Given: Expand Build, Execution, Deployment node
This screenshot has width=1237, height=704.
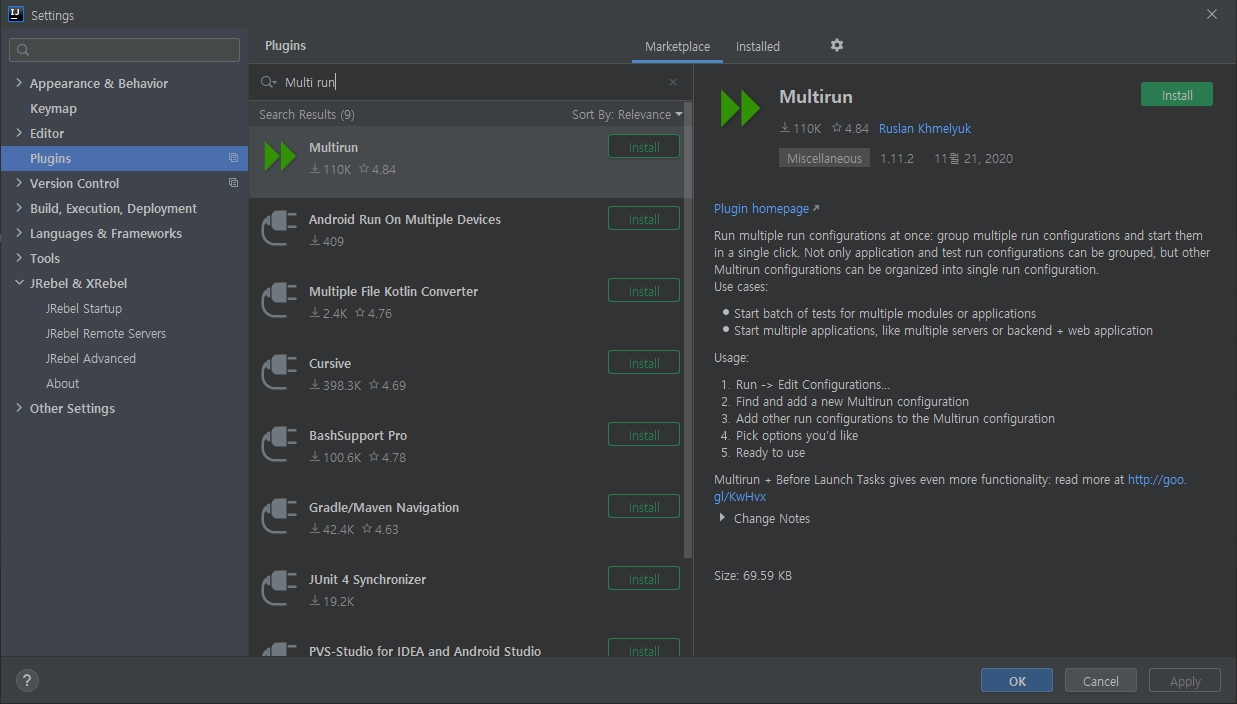Looking at the screenshot, I should click(x=19, y=208).
